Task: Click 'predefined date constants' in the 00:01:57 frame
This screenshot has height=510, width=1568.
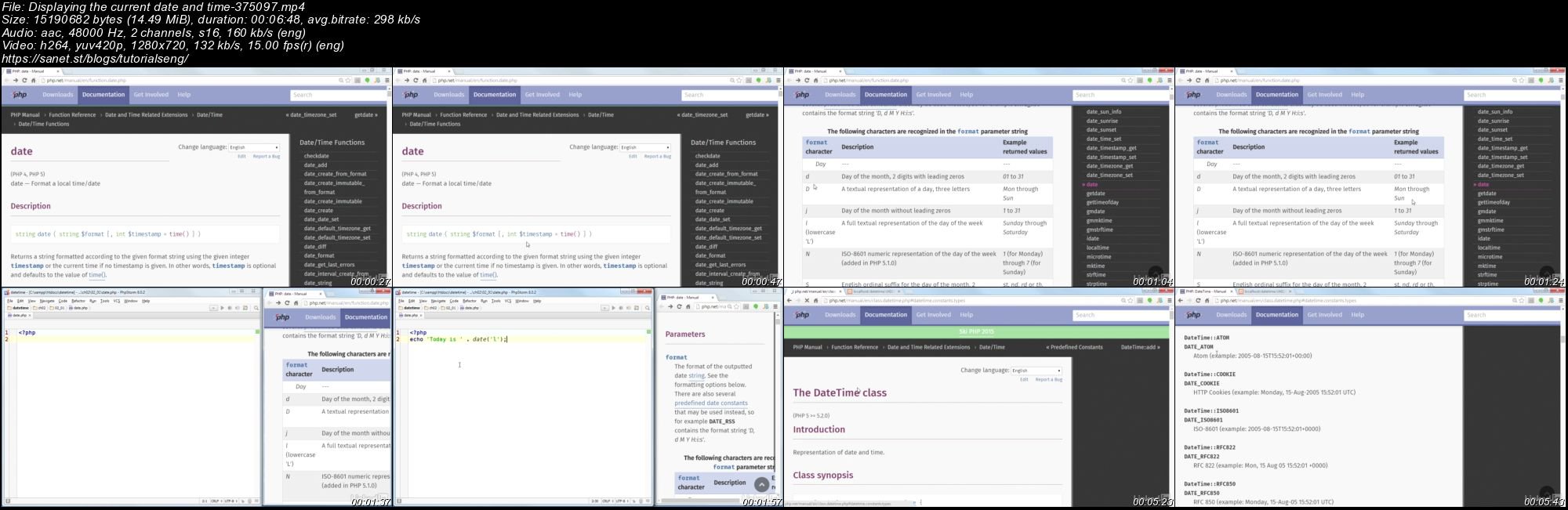Action: click(x=711, y=403)
